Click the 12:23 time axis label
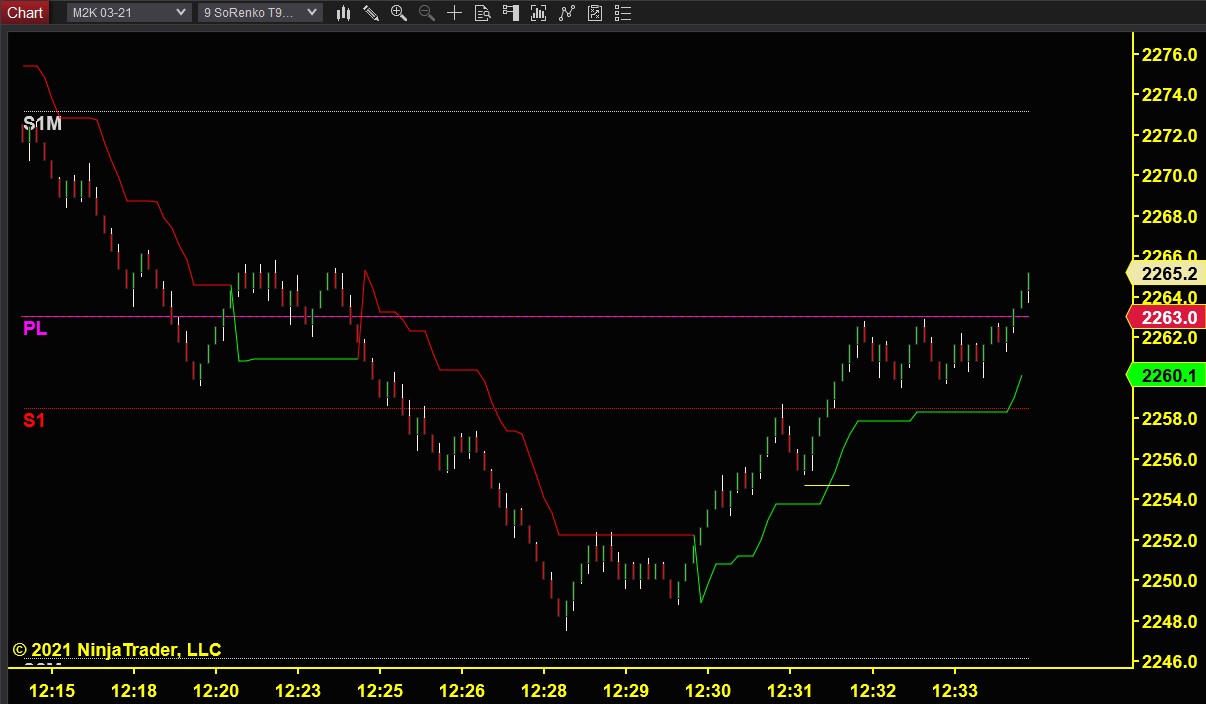Image resolution: width=1206 pixels, height=704 pixels. 297,690
